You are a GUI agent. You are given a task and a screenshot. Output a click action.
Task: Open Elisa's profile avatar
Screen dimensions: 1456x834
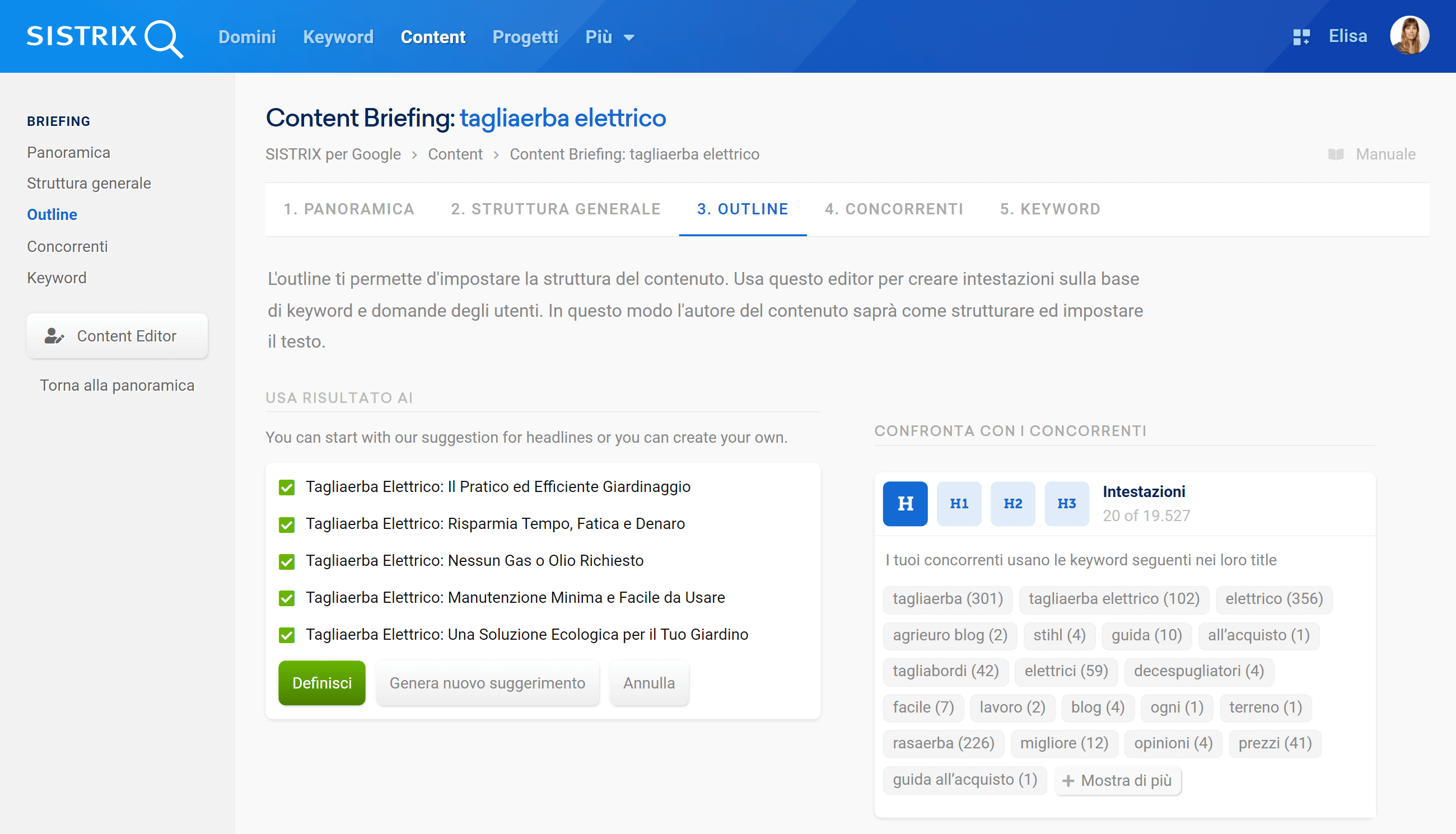coord(1409,35)
